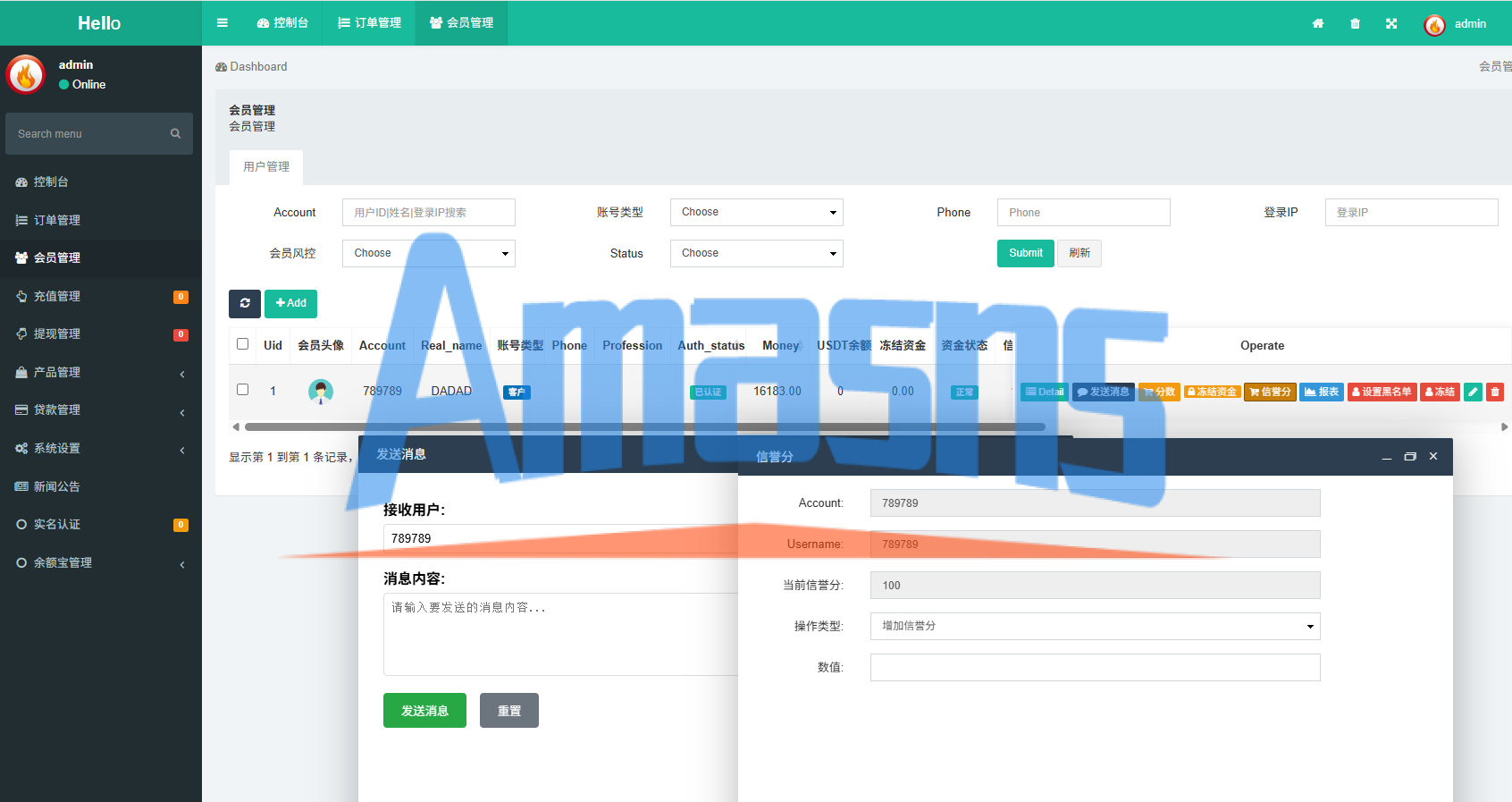
Task: Select the 用户管理 tab
Action: pyautogui.click(x=266, y=167)
